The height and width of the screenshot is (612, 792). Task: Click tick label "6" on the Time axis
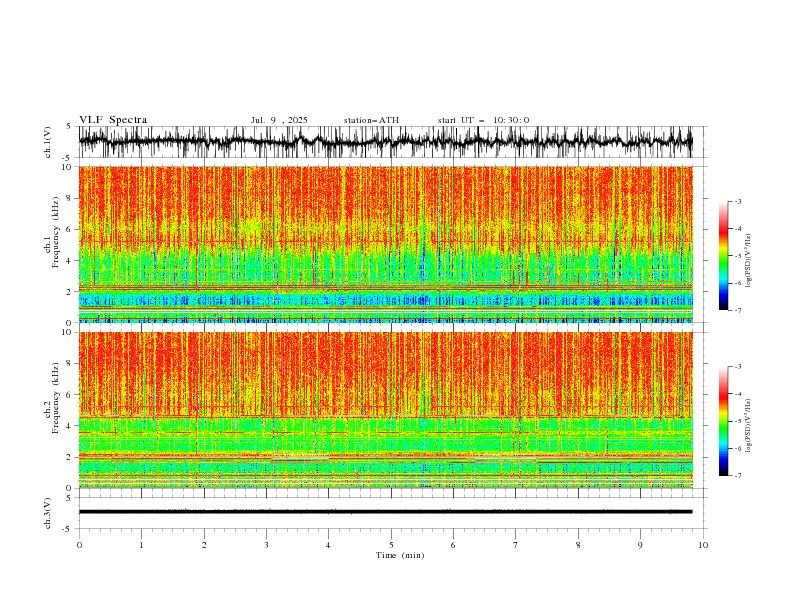pos(453,545)
